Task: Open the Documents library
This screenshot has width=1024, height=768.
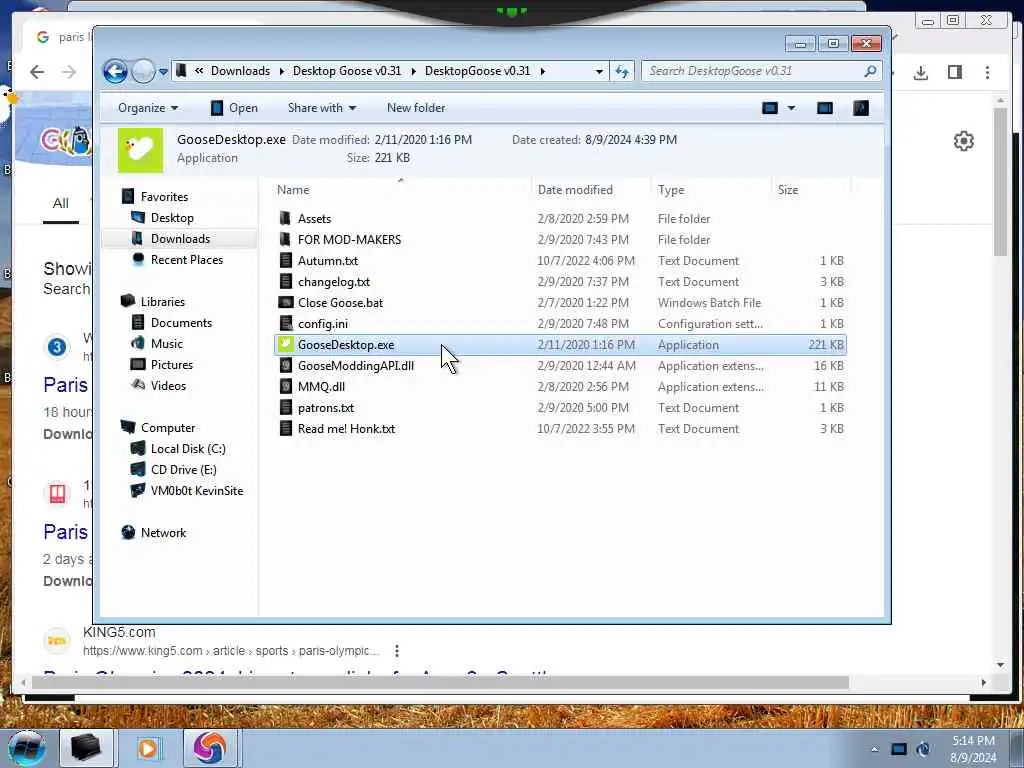Action: 181,323
